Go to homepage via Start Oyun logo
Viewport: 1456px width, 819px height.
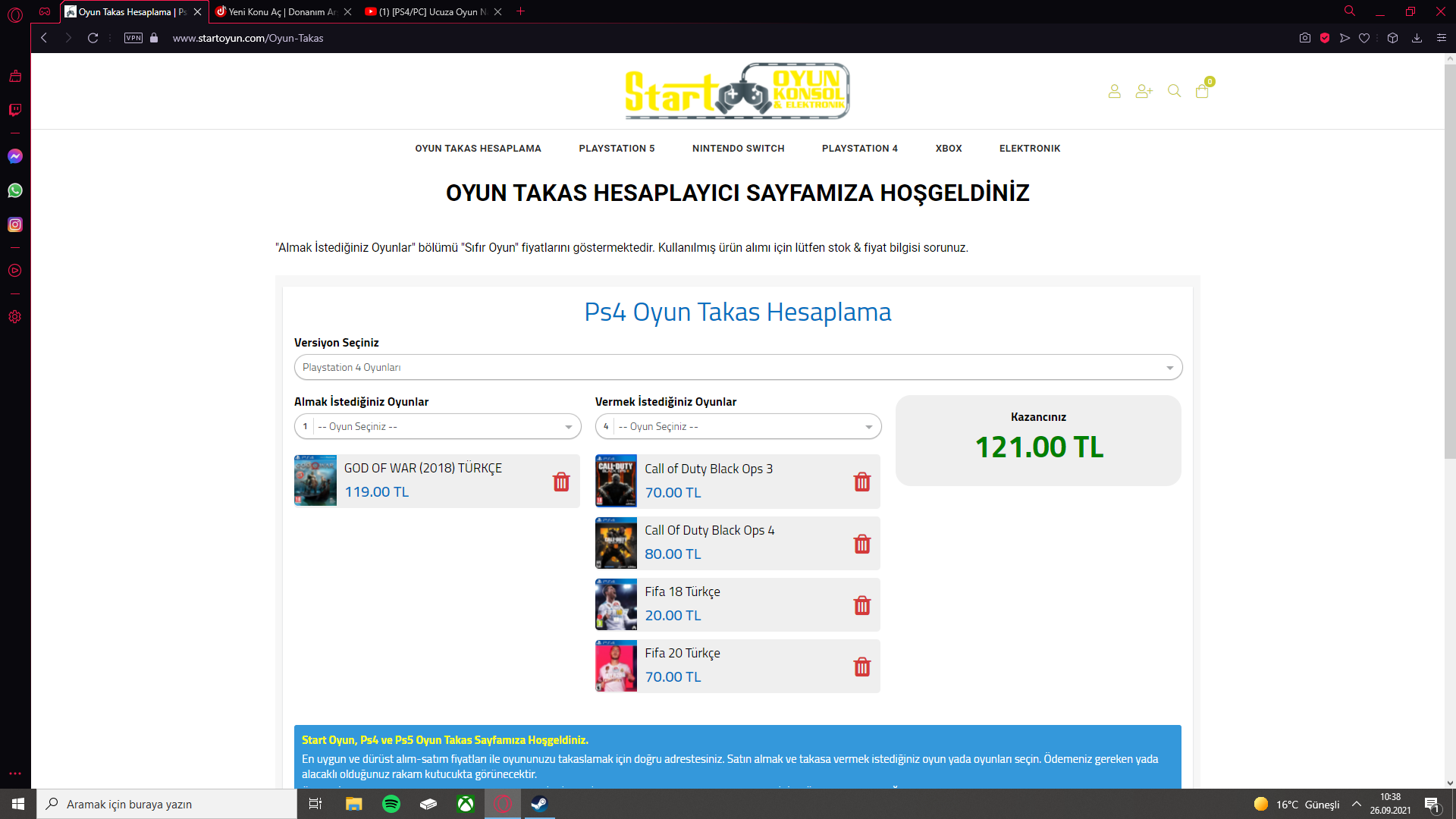point(737,91)
